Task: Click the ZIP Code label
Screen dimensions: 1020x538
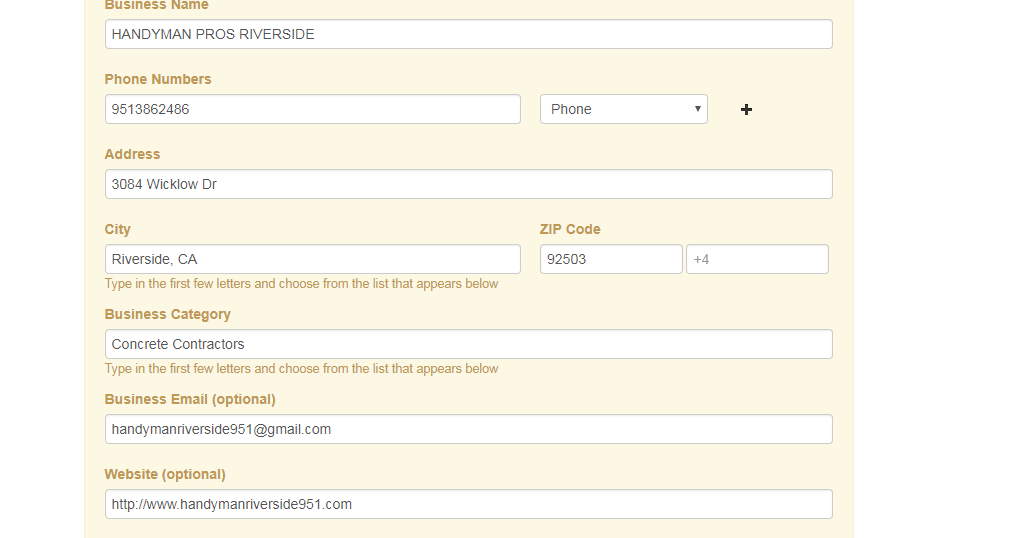Action: pos(570,229)
